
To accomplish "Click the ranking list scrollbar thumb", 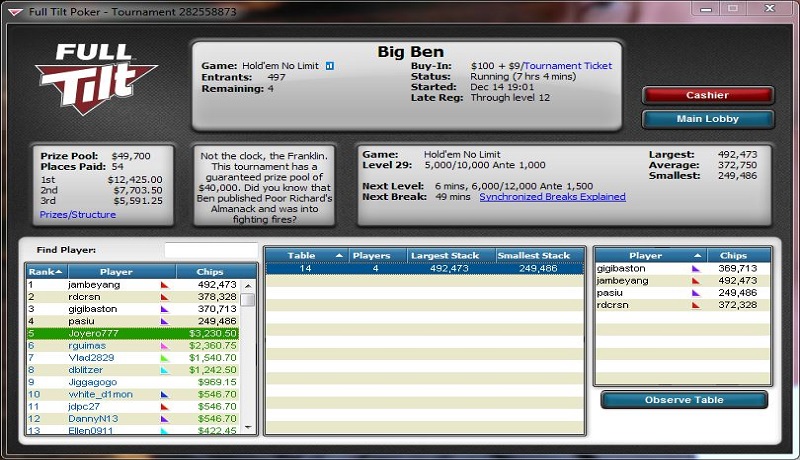I will pyautogui.click(x=248, y=299).
